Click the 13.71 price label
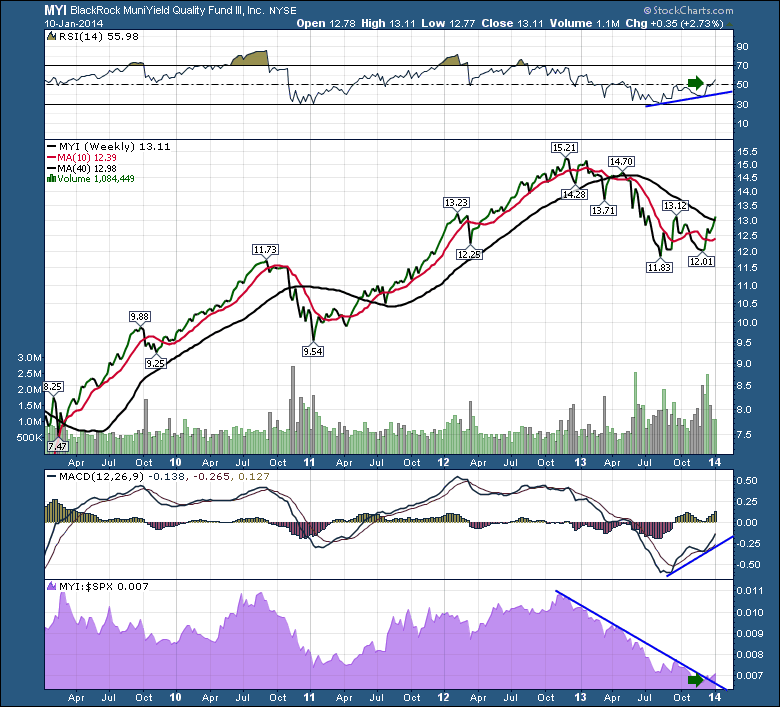 pyautogui.click(x=603, y=210)
